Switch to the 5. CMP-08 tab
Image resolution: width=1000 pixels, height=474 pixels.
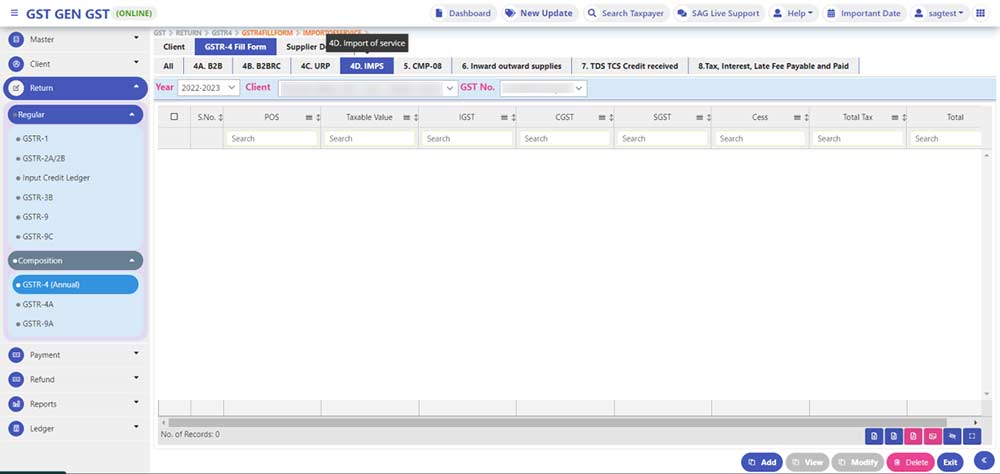tap(422, 66)
